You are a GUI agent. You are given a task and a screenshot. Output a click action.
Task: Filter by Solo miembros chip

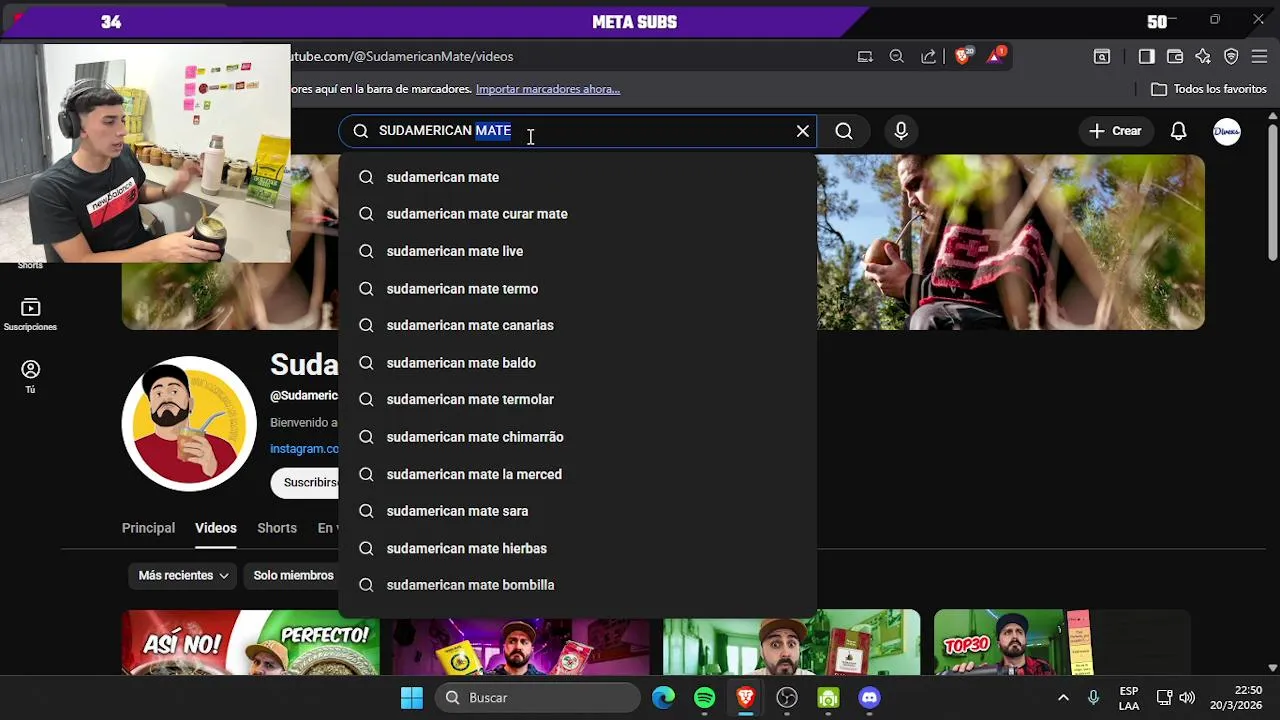[x=293, y=575]
